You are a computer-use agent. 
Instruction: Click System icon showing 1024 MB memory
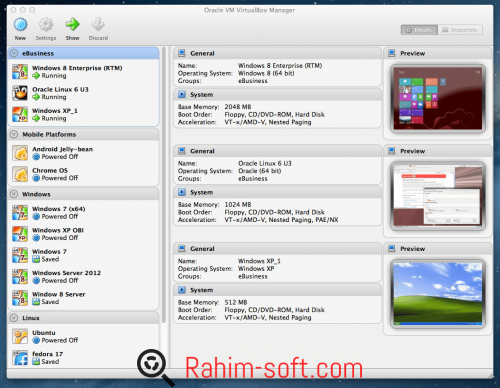(182, 192)
